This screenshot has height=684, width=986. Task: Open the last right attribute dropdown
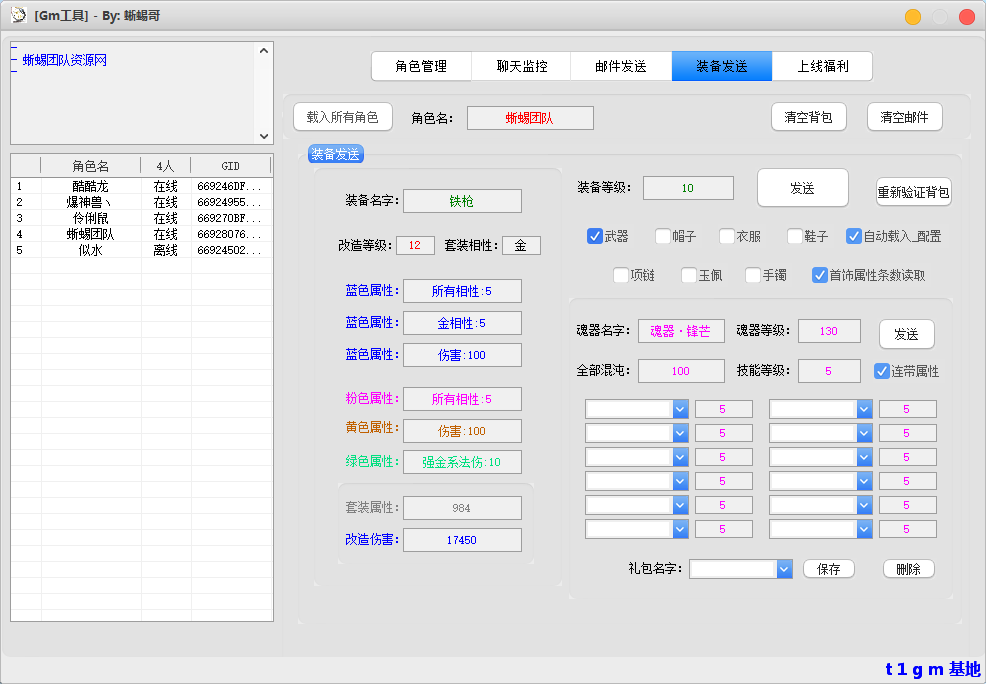[864, 529]
